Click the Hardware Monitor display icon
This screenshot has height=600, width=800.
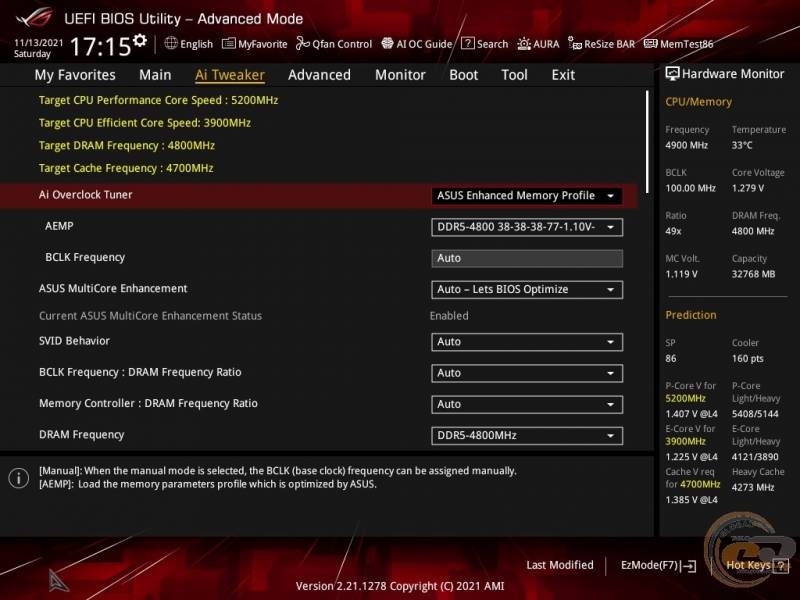pyautogui.click(x=672, y=74)
